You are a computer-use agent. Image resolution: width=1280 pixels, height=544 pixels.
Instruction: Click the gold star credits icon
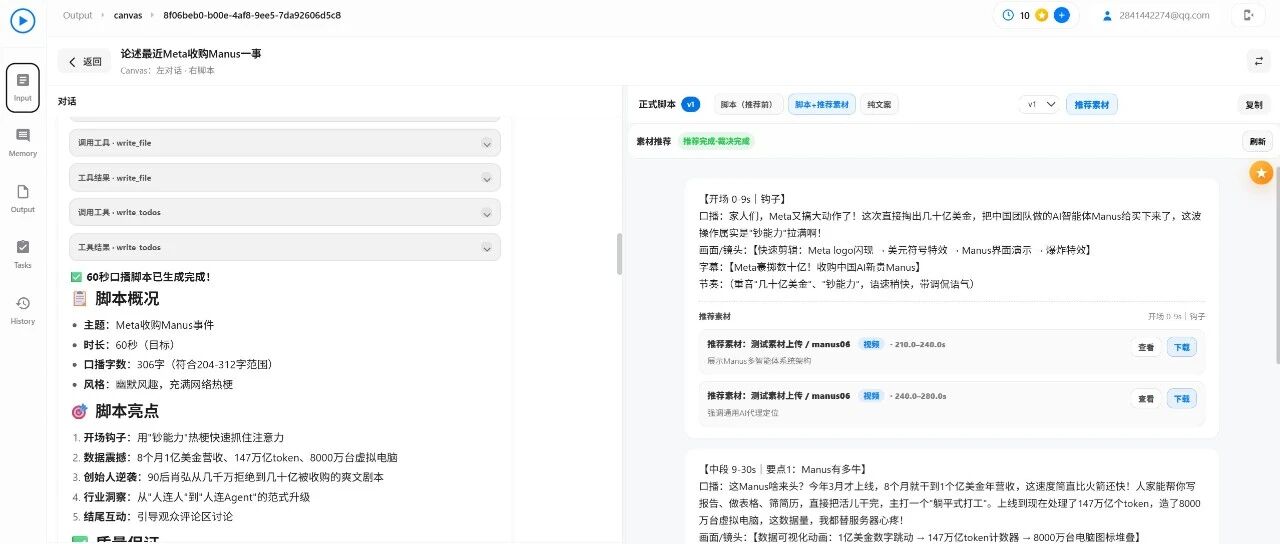coord(1042,15)
